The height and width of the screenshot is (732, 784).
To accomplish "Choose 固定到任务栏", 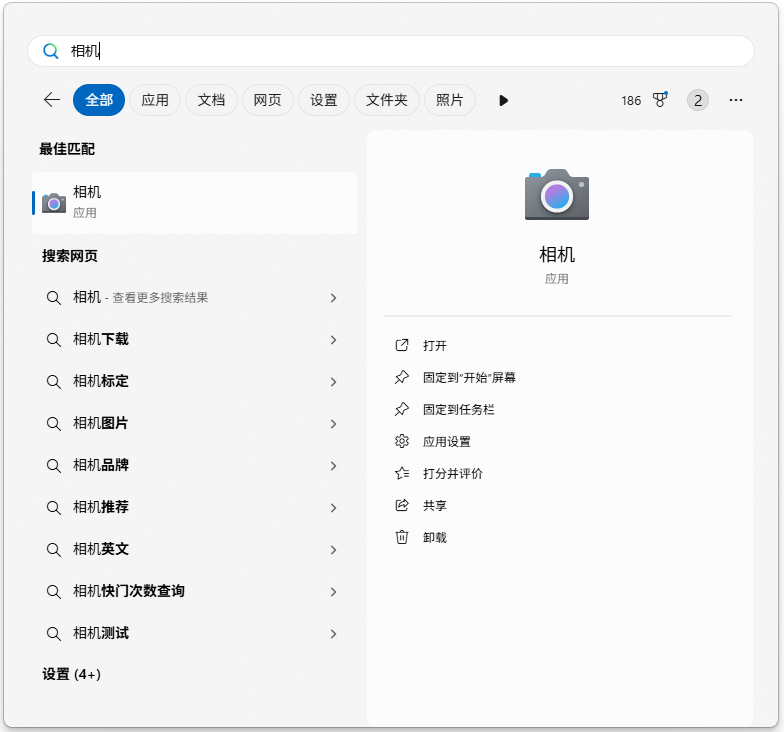I will [x=458, y=410].
